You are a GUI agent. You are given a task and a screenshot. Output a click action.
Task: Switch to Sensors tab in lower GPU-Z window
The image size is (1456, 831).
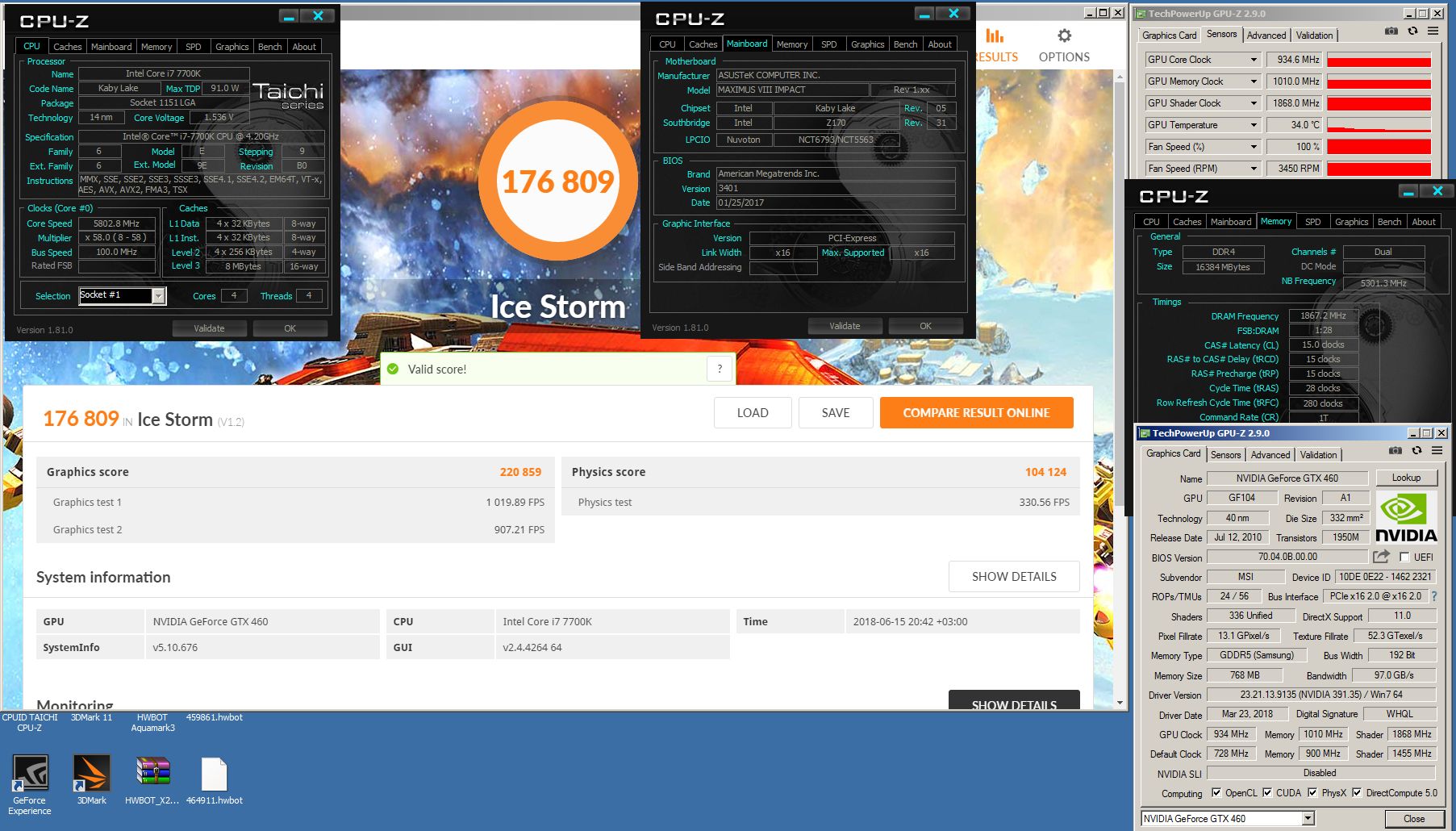pos(1225,455)
